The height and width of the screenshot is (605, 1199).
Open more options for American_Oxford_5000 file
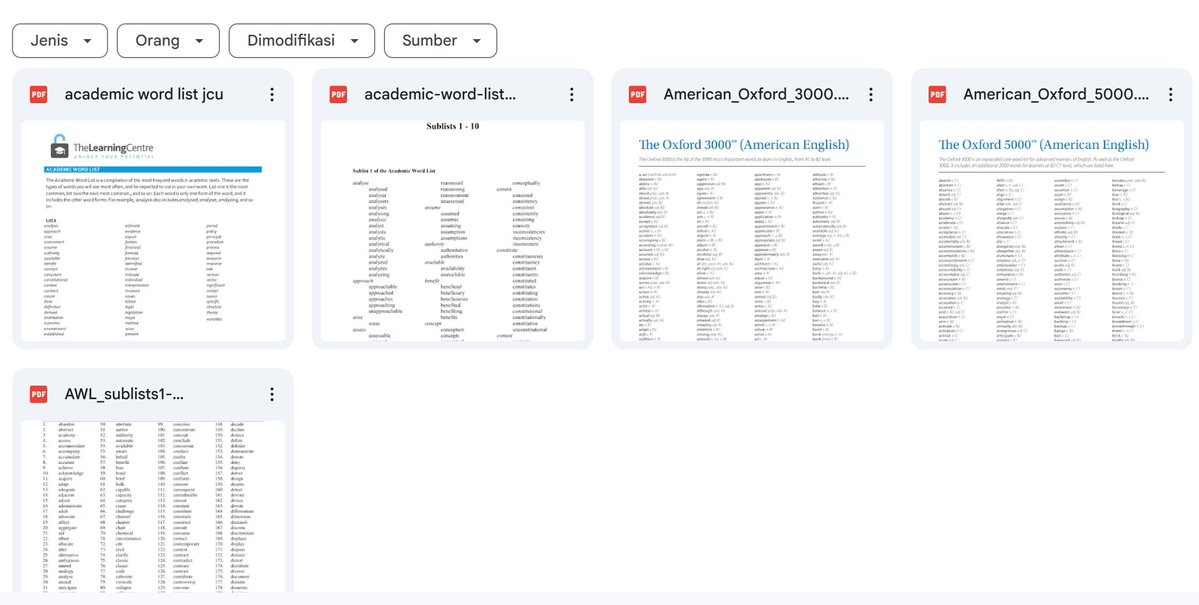[x=1171, y=95]
